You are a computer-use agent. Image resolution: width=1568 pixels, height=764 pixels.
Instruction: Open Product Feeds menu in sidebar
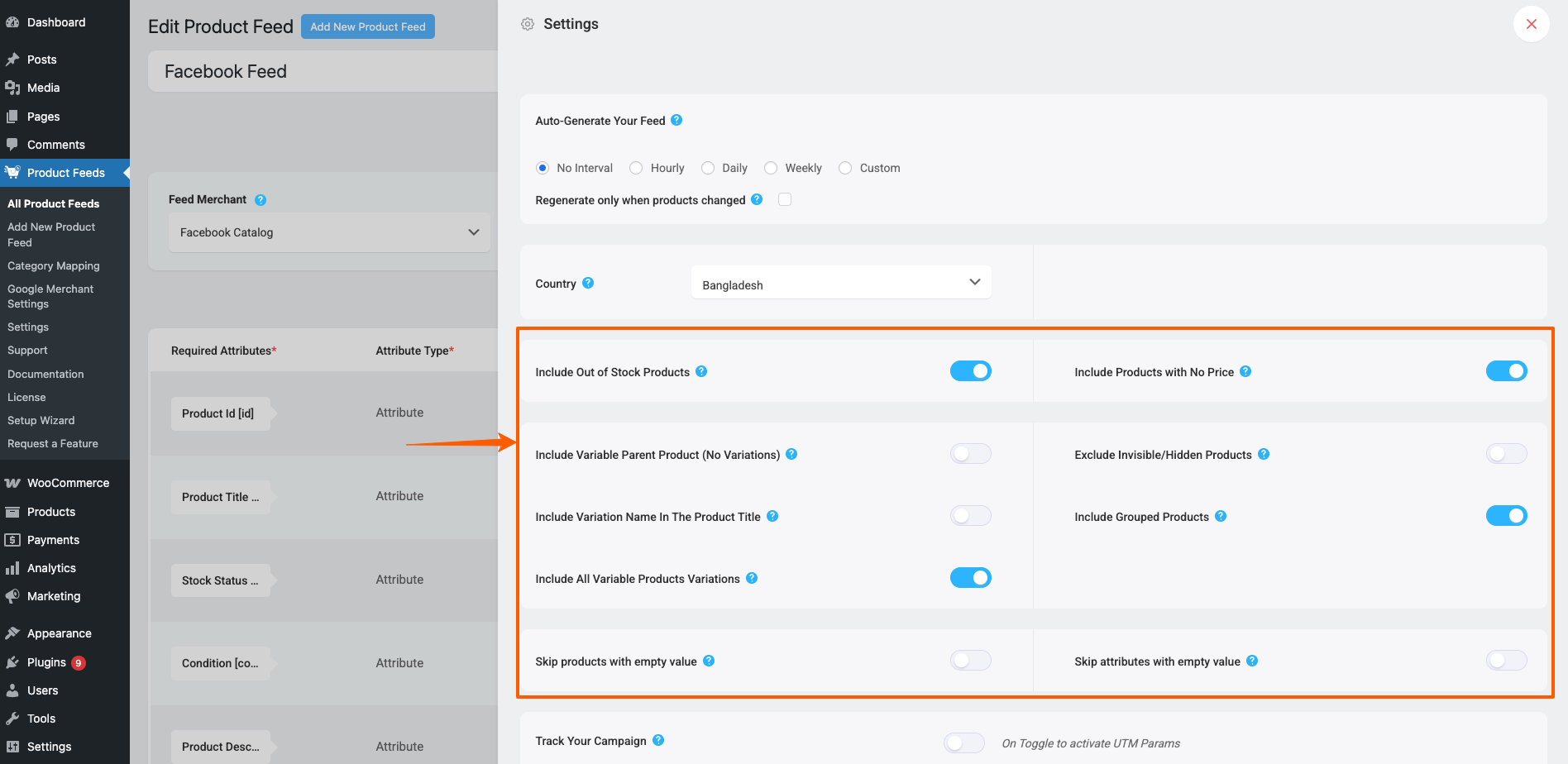(65, 173)
